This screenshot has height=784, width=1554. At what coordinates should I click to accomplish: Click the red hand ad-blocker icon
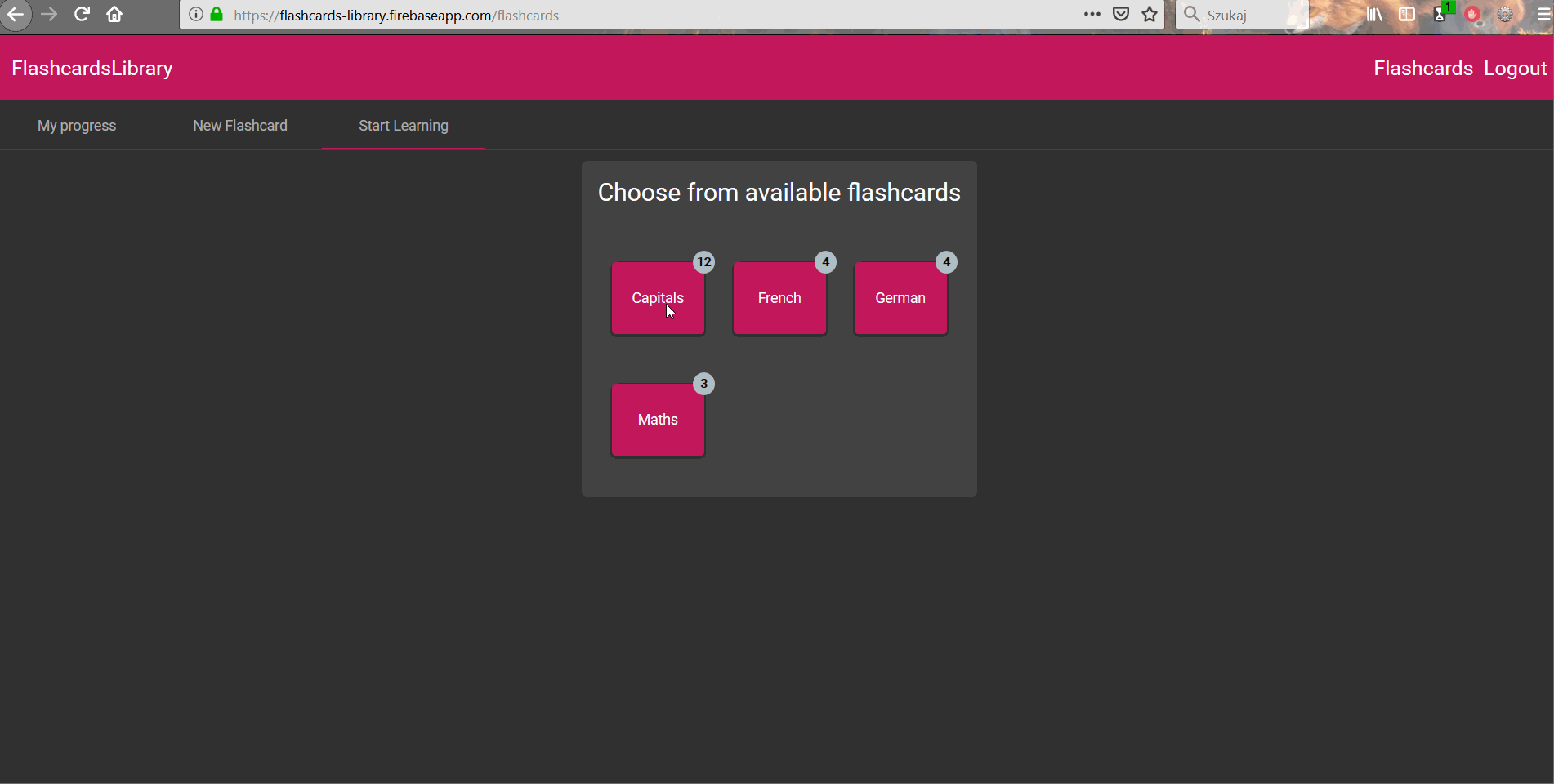(x=1473, y=15)
